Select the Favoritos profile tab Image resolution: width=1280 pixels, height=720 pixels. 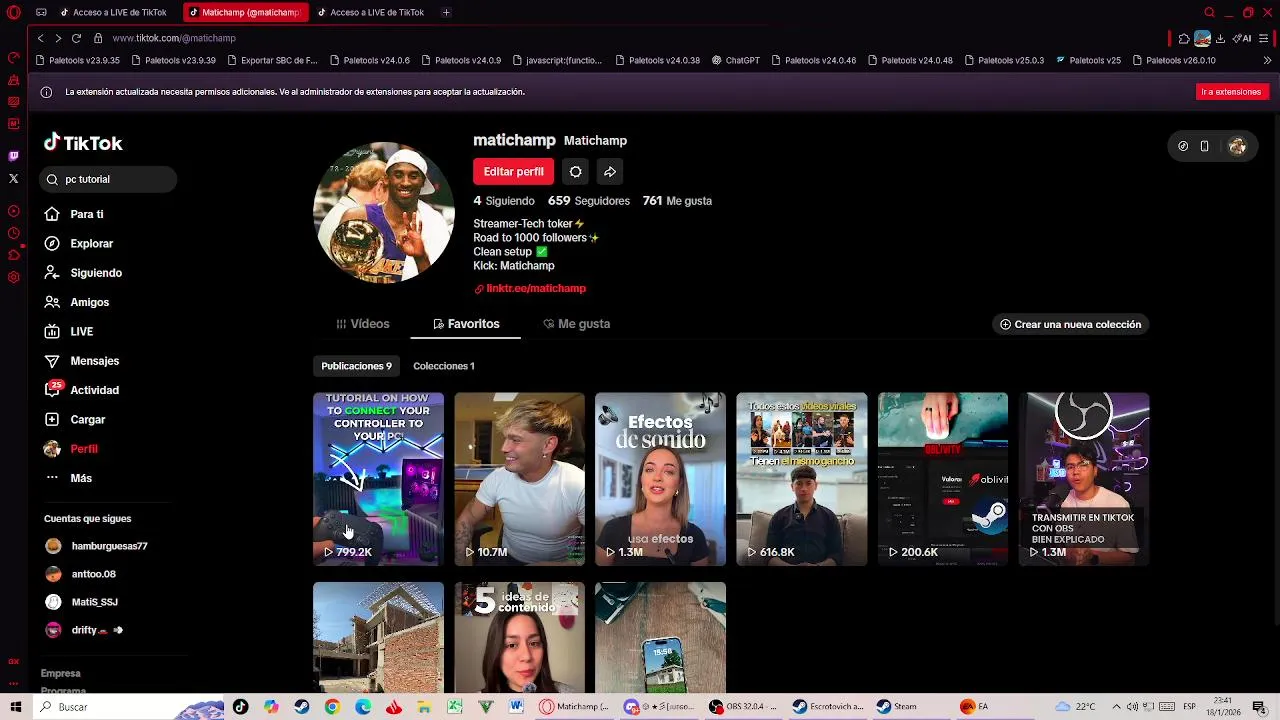[466, 324]
